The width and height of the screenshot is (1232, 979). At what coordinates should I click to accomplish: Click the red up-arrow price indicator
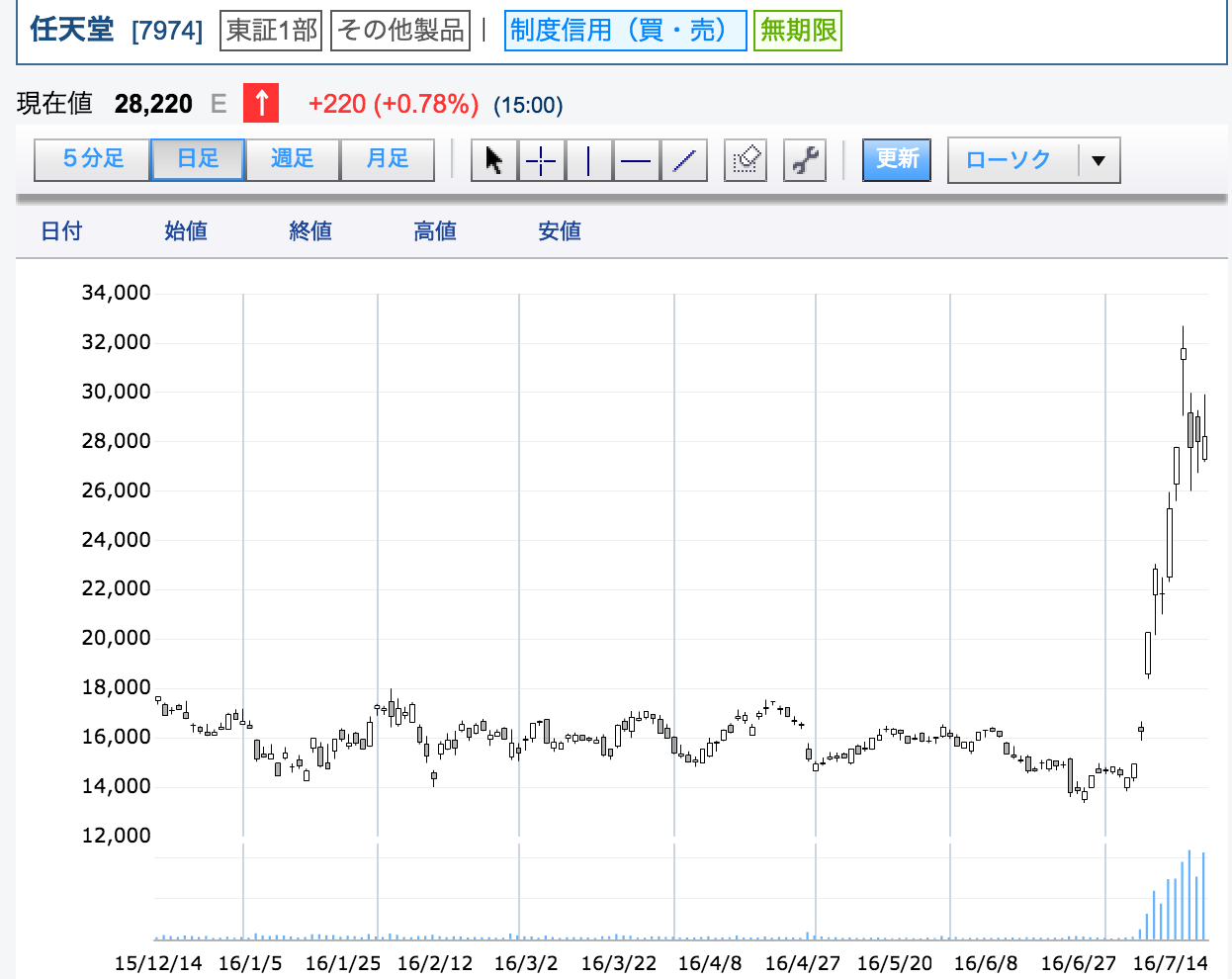click(261, 103)
